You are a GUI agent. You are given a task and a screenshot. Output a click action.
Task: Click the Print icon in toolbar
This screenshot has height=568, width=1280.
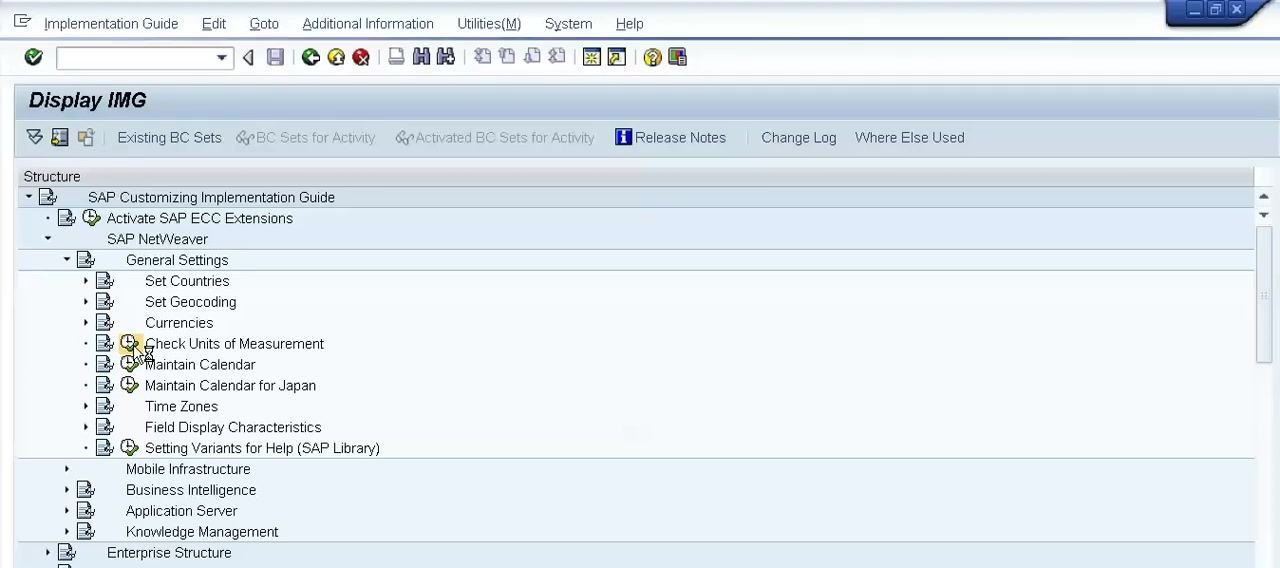click(x=396, y=57)
